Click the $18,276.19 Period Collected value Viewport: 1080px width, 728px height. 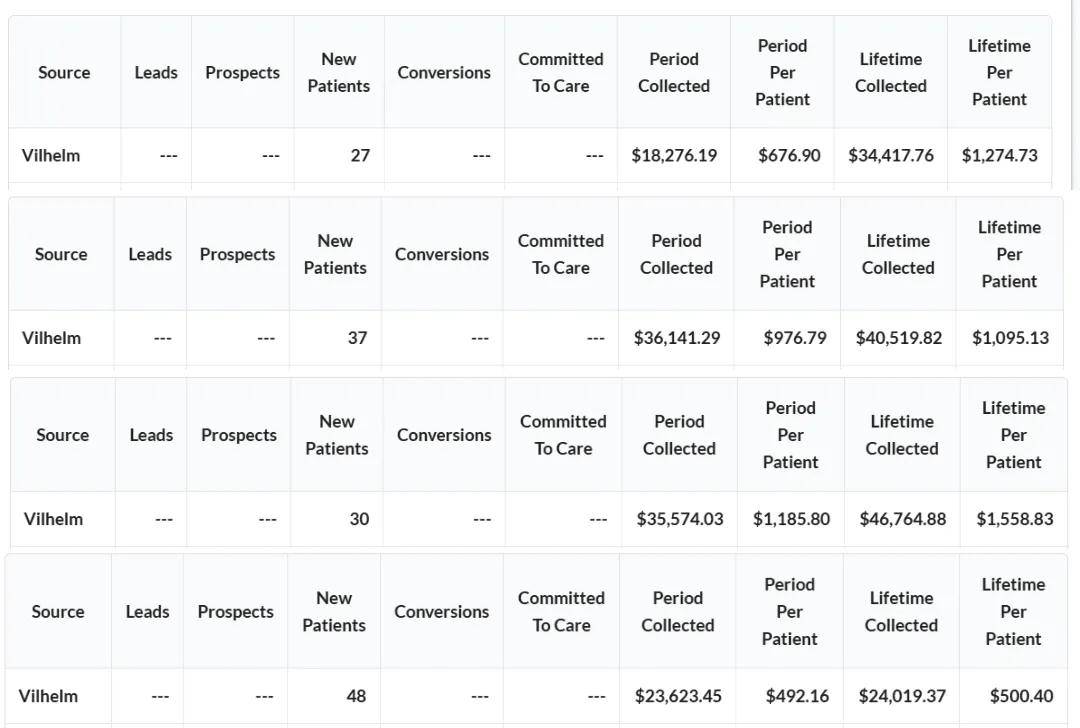point(674,156)
